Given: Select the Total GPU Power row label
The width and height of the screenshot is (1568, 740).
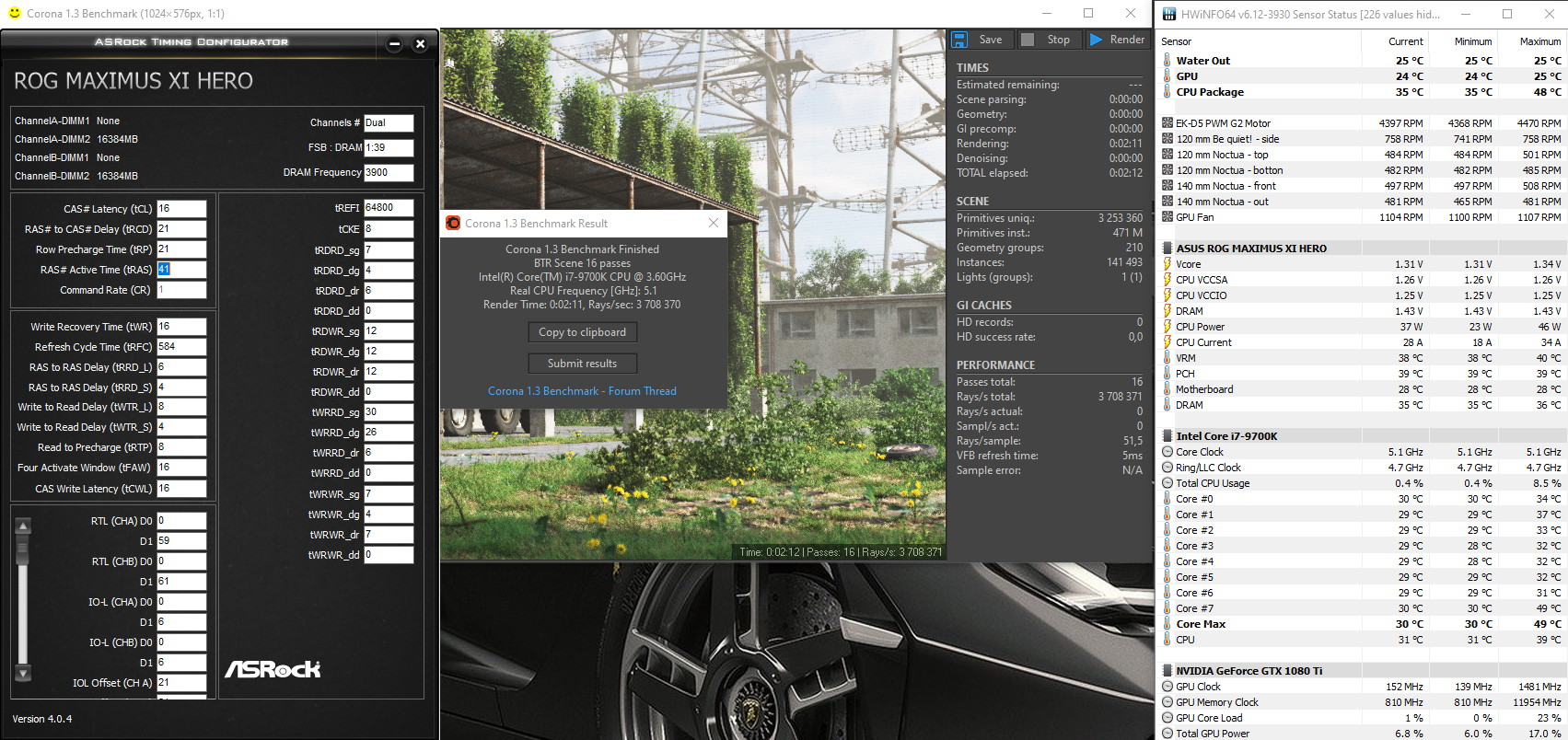Looking at the screenshot, I should point(1213,734).
